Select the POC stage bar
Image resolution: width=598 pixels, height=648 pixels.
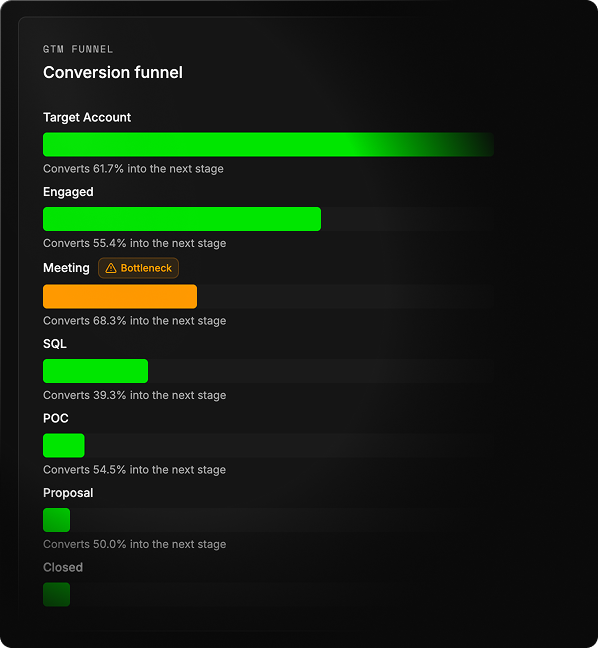(64, 446)
